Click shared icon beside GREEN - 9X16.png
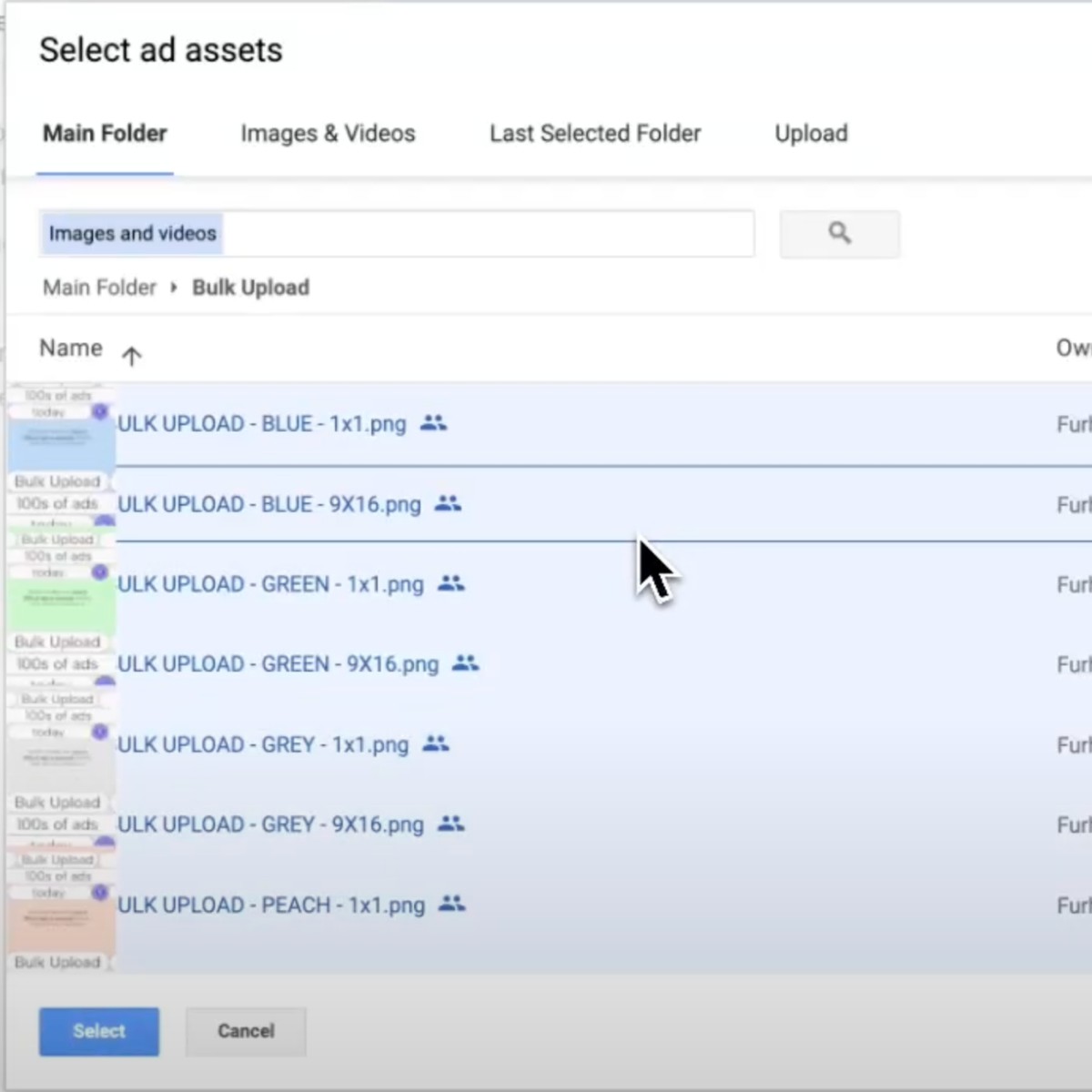The width and height of the screenshot is (1092, 1092). (465, 663)
